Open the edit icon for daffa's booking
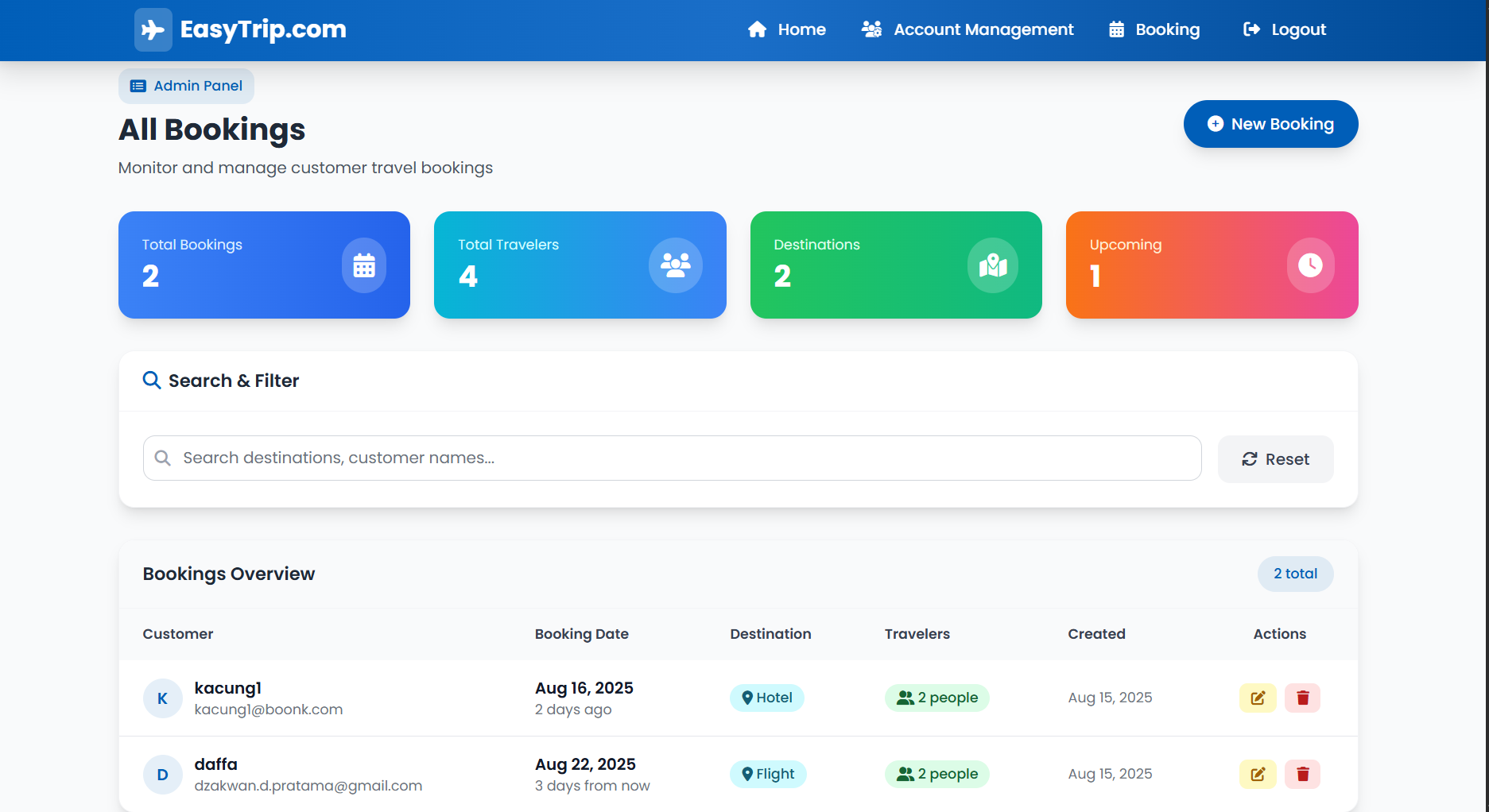The height and width of the screenshot is (812, 1489). pyautogui.click(x=1257, y=773)
